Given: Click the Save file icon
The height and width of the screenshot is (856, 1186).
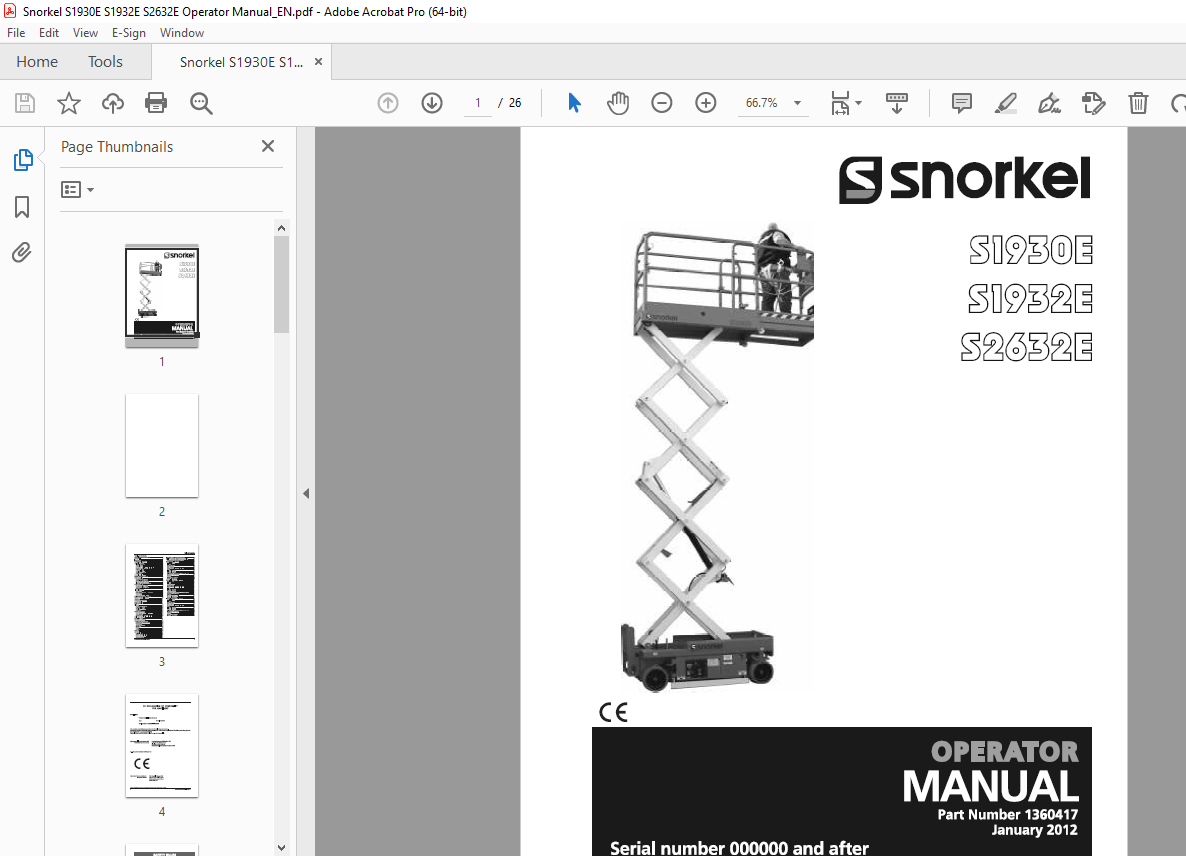Looking at the screenshot, I should (x=25, y=103).
